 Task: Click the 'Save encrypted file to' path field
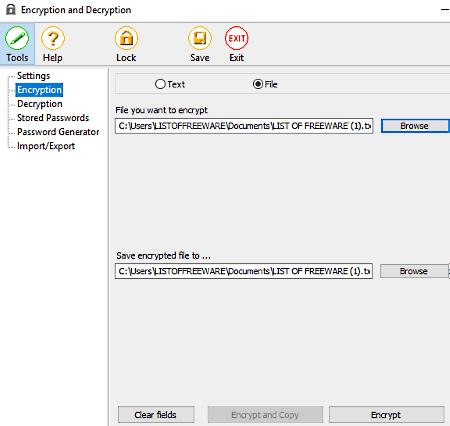click(244, 271)
